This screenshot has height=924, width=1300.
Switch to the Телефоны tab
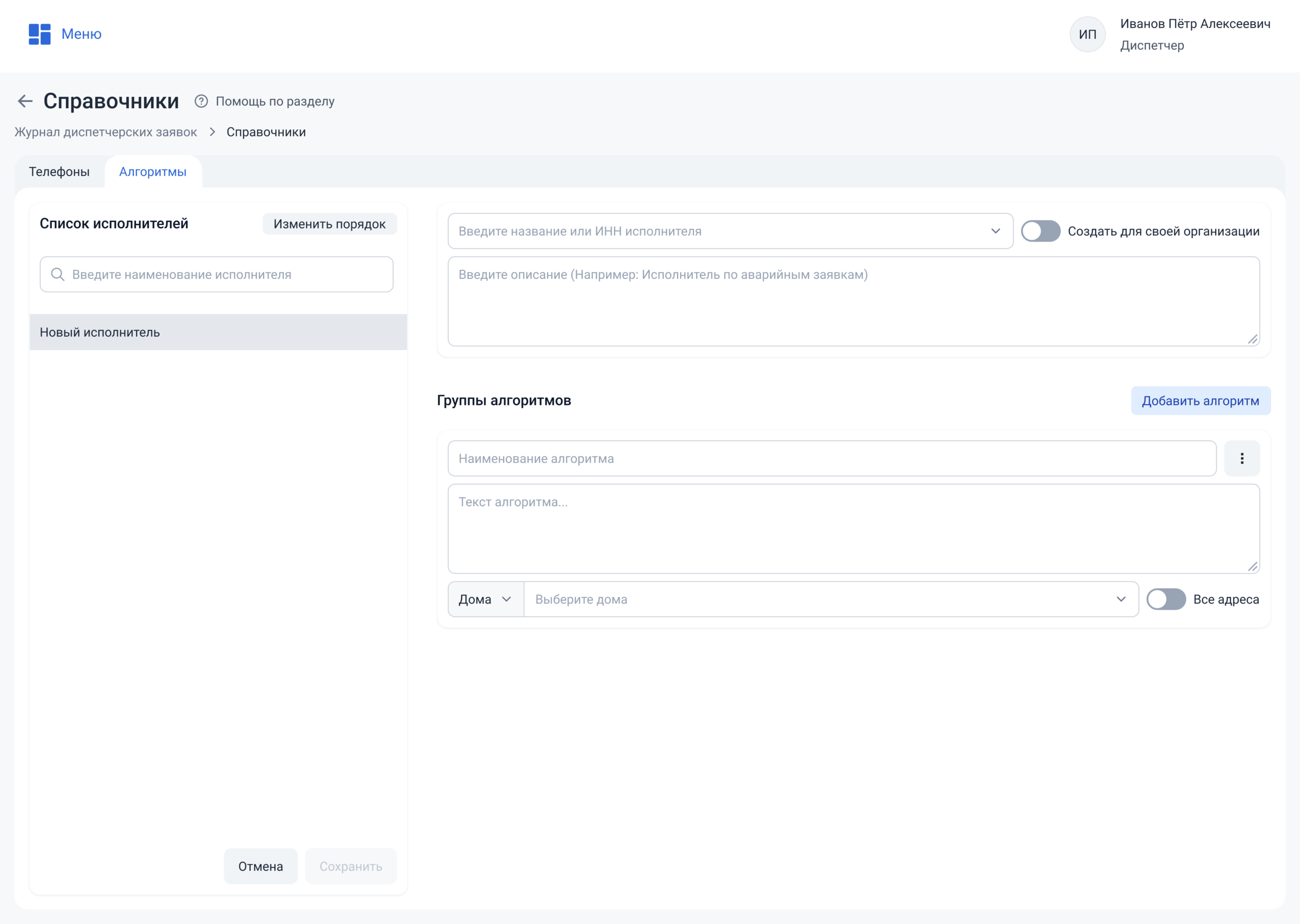pos(59,172)
